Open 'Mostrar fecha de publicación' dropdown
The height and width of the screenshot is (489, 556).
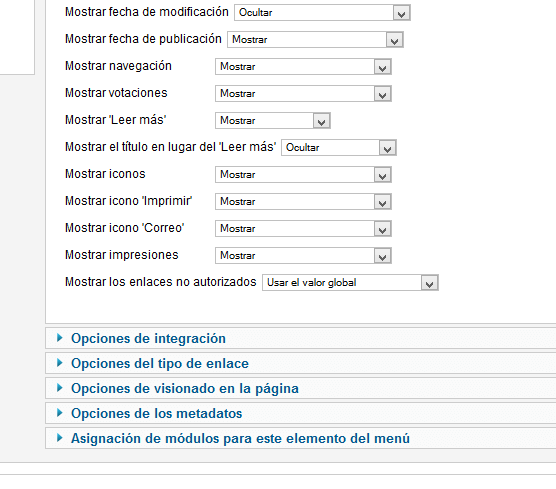point(315,40)
